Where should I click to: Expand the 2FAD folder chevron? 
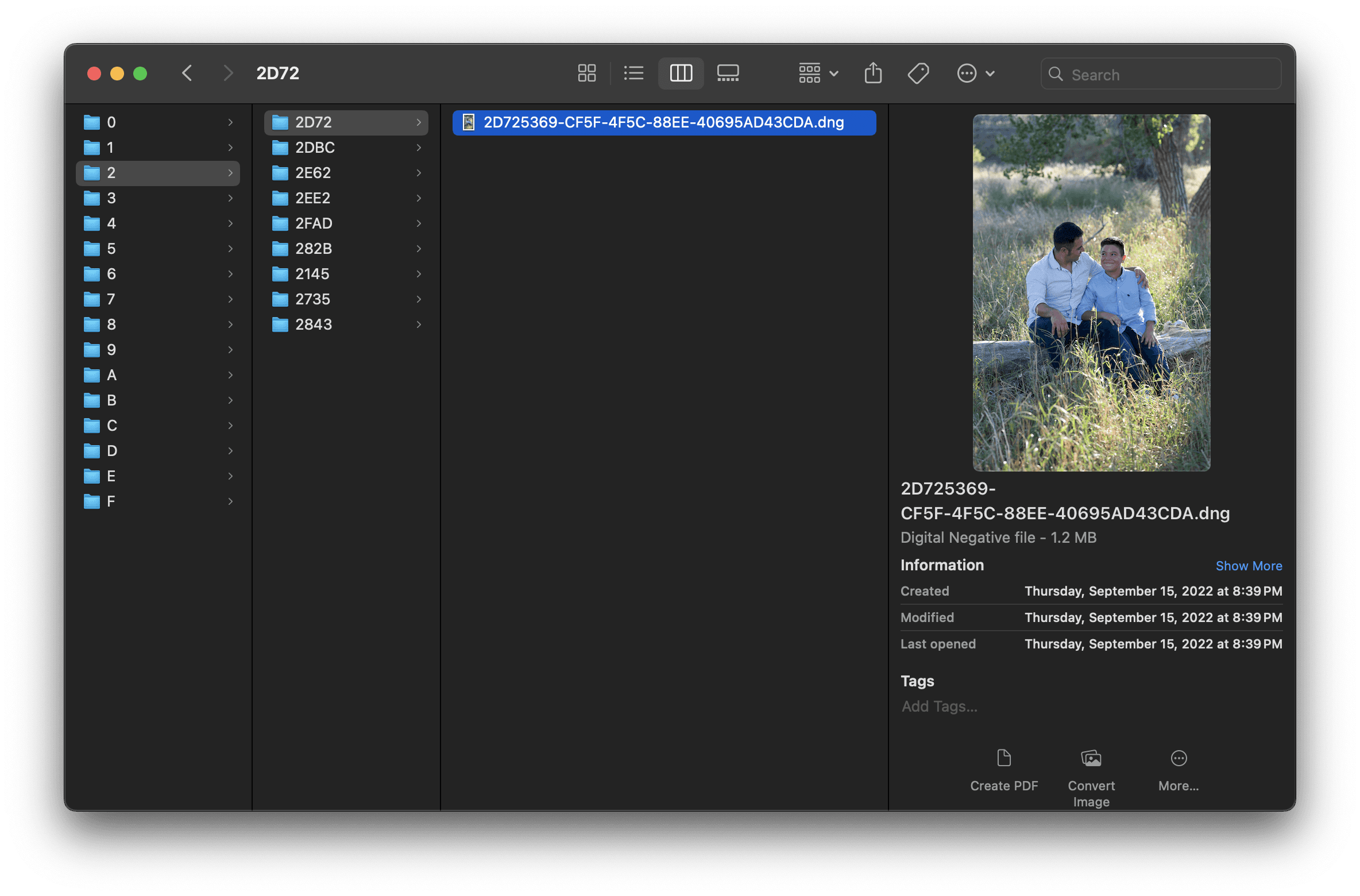coord(419,223)
